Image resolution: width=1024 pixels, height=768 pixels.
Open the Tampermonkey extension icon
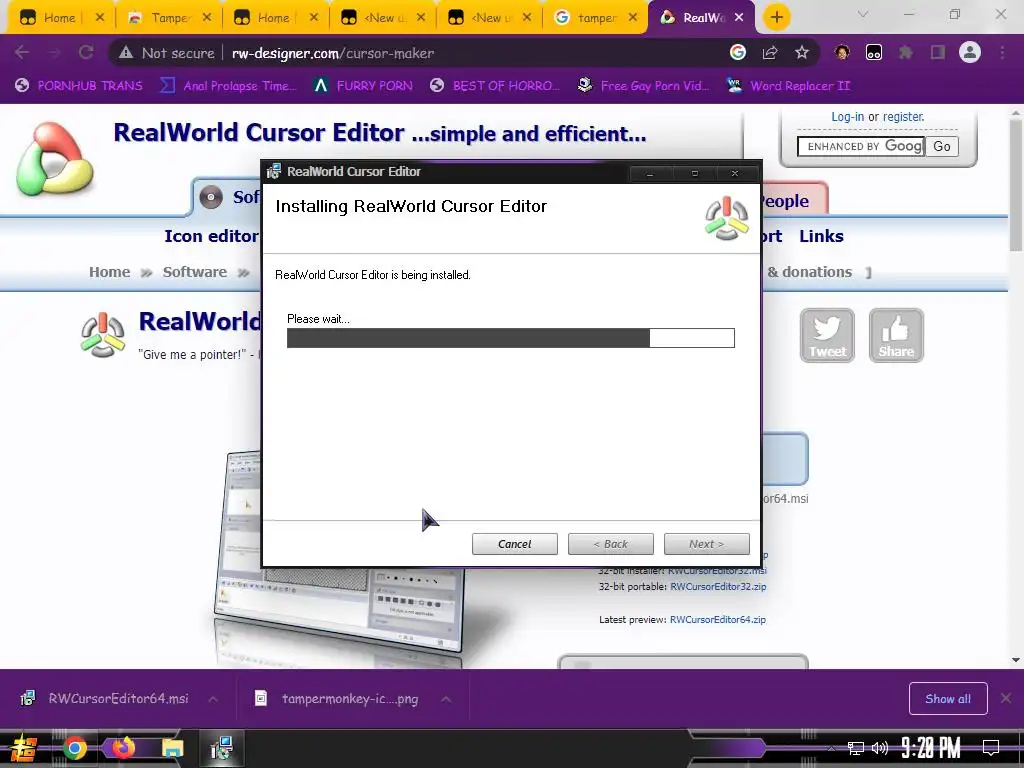pos(874,53)
